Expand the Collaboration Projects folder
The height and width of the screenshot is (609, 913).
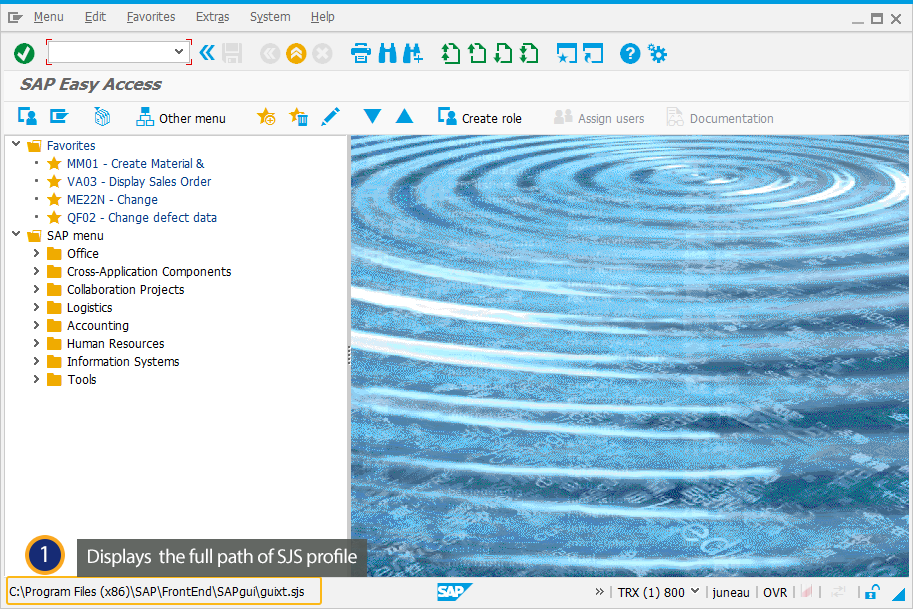pyautogui.click(x=36, y=289)
